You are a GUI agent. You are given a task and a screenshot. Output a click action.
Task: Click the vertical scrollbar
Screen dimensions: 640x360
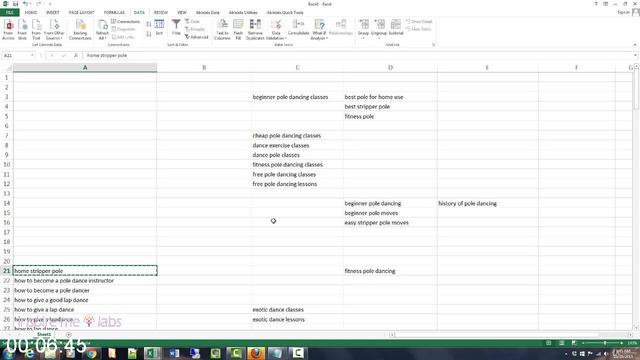(x=636, y=196)
